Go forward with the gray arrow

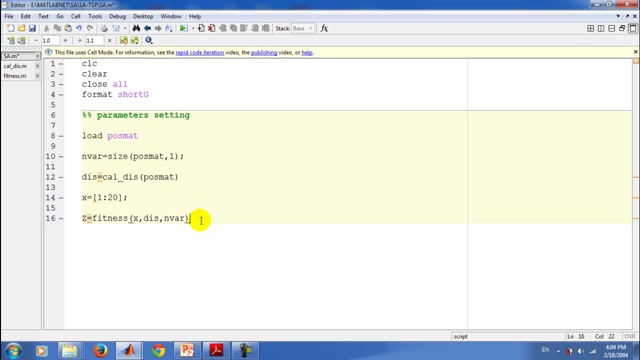pyautogui.click(x=158, y=28)
